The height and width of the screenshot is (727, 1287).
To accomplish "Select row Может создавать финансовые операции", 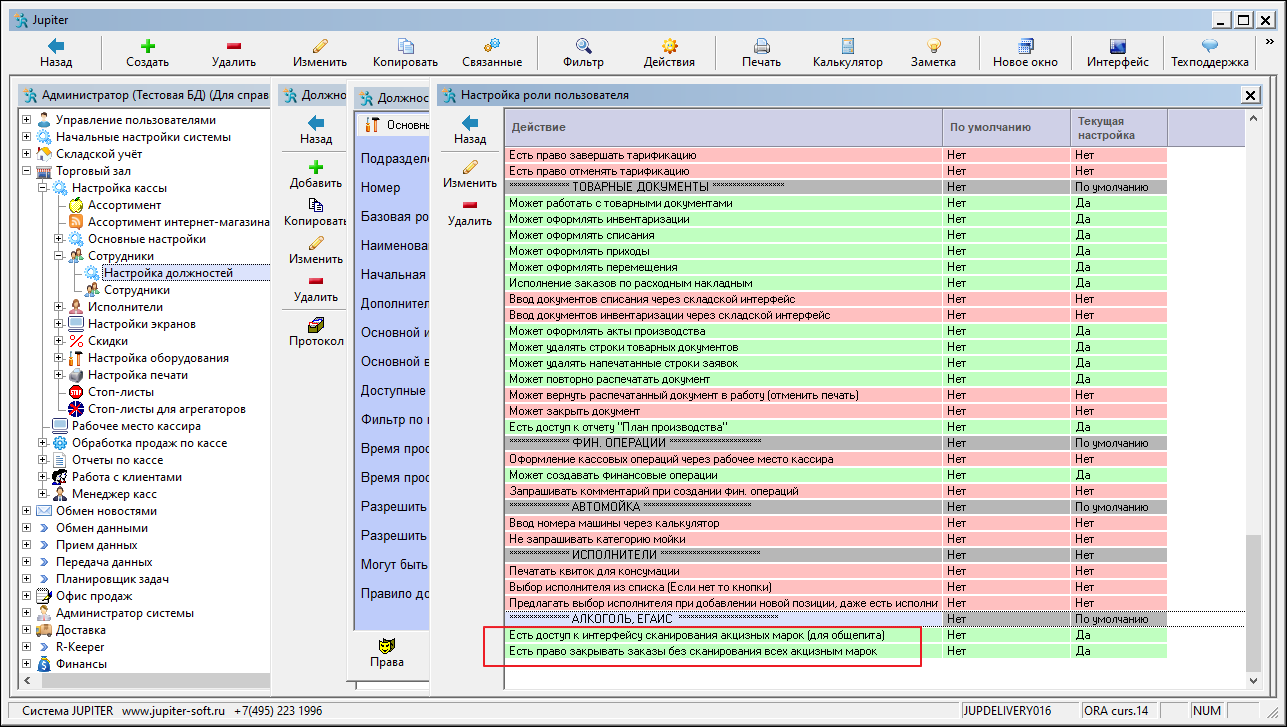I will [x=836, y=475].
